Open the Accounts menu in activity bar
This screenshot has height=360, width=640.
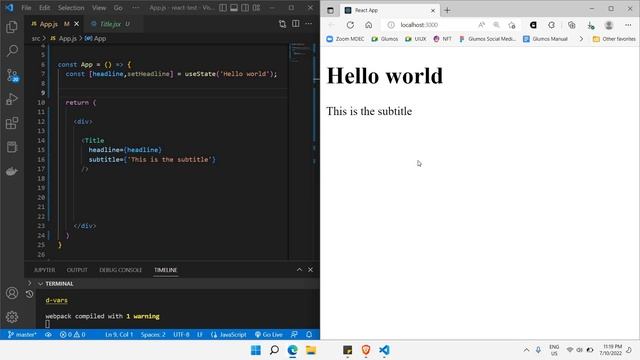coord(12,293)
